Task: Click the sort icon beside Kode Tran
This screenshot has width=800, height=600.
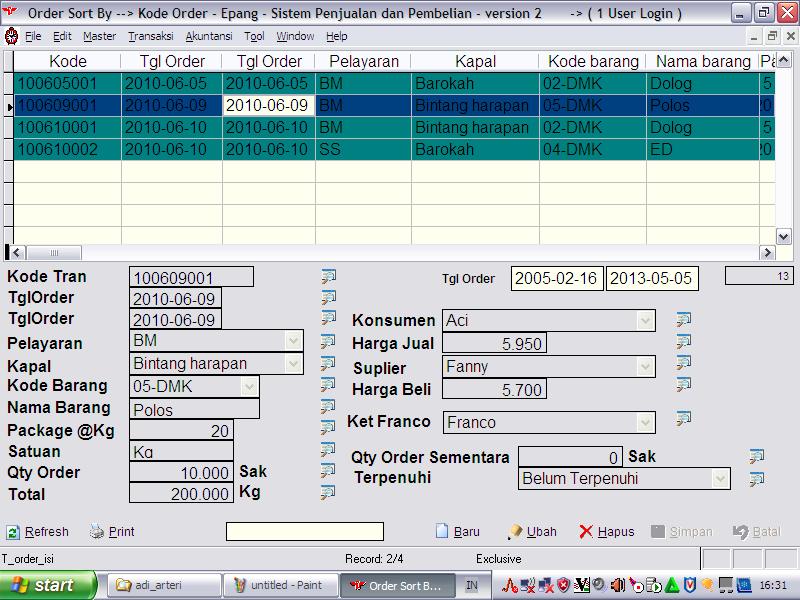Action: click(328, 276)
